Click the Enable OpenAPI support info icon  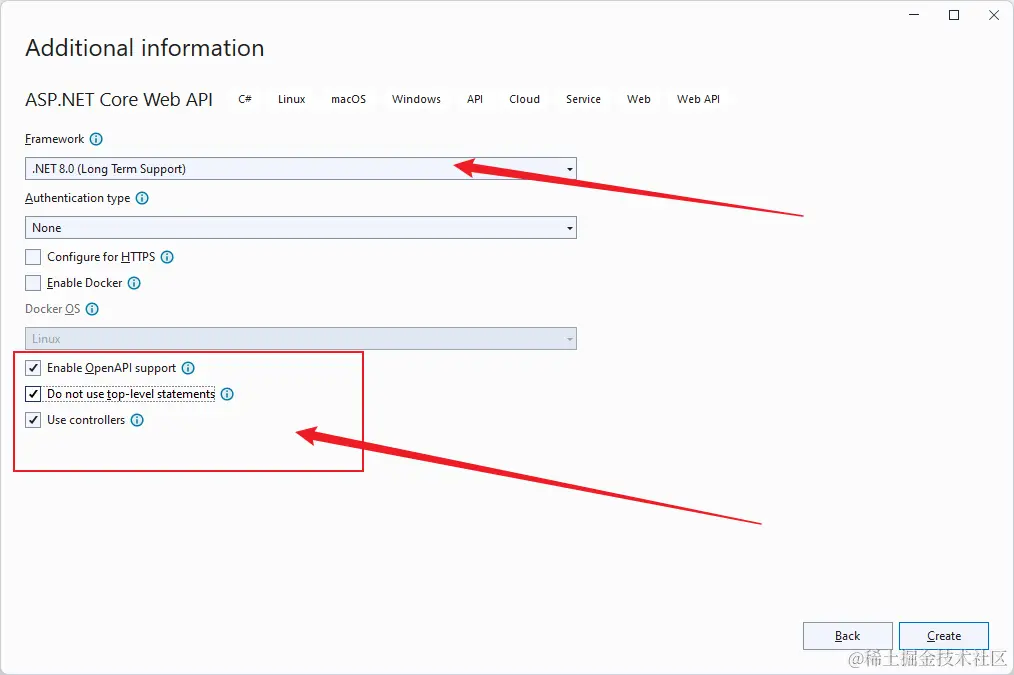(188, 368)
